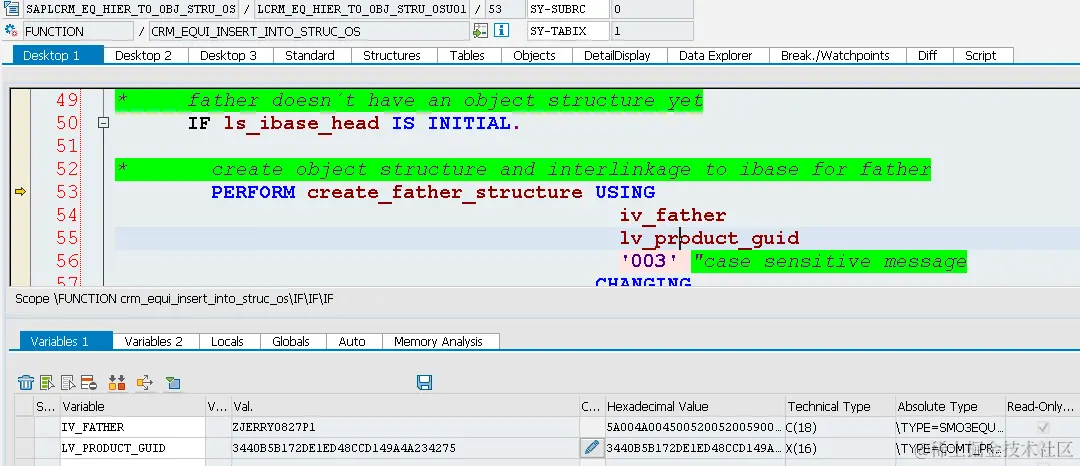Toggle read-only checkbox for IV_FATHER

tap(1043, 427)
